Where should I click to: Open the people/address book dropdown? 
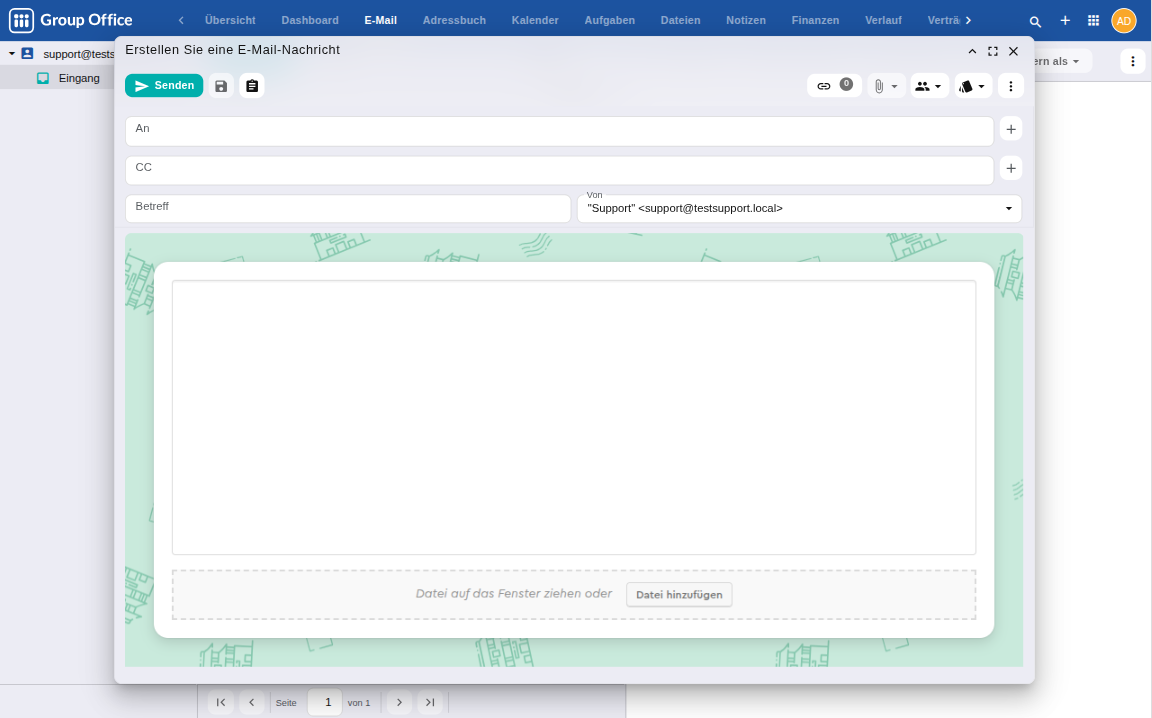(x=929, y=86)
